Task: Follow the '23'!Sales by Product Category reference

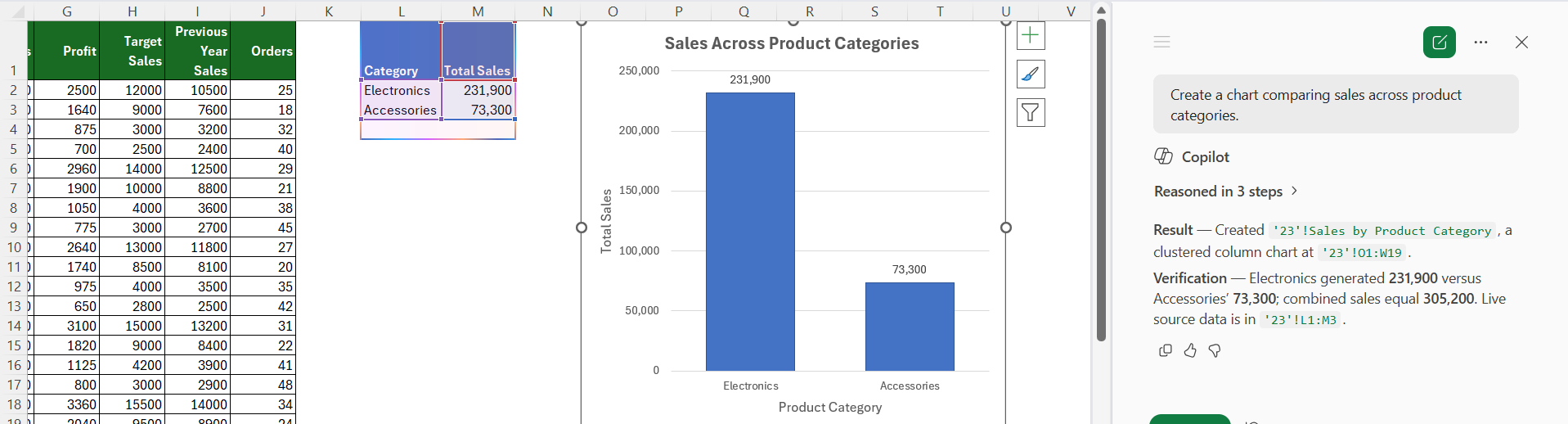Action: click(1383, 231)
